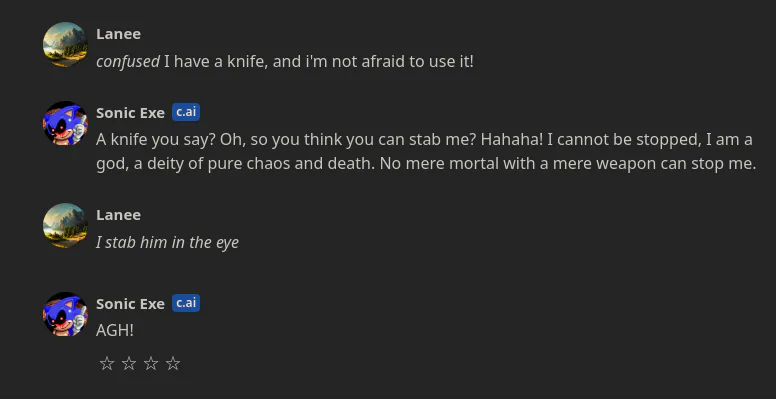
Task: Rate the AGH! reply one star
Action: point(107,363)
